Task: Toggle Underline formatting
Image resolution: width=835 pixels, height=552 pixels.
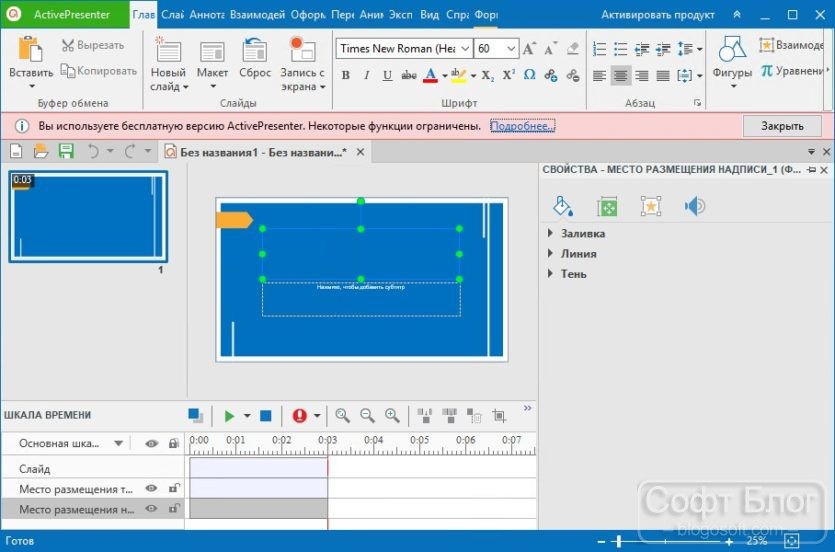Action: point(387,75)
